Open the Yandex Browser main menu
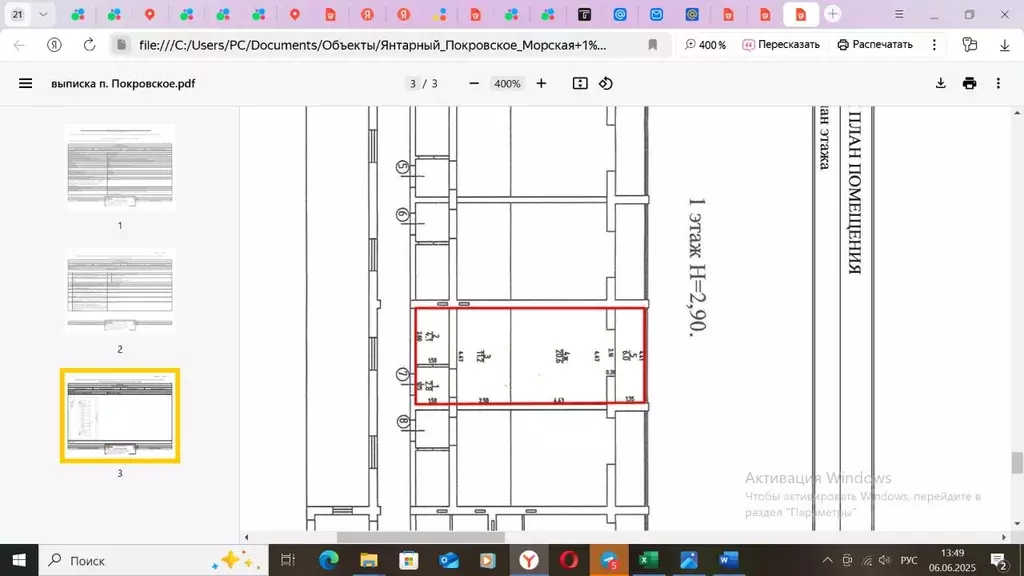The image size is (1024, 576). (899, 14)
